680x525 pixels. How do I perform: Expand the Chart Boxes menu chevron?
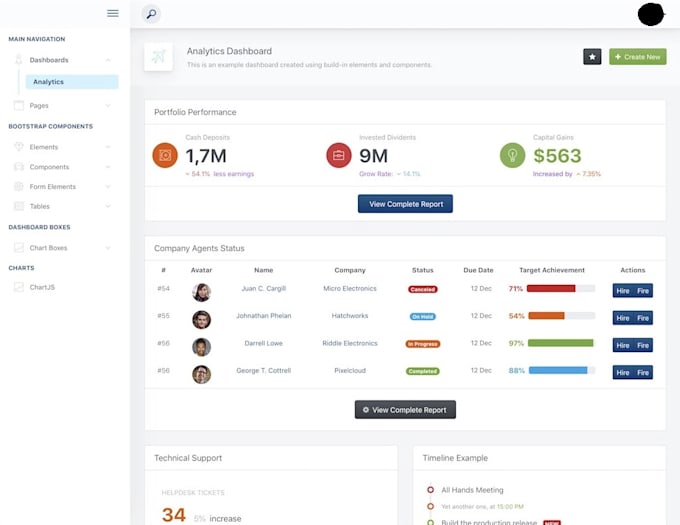[x=108, y=248]
